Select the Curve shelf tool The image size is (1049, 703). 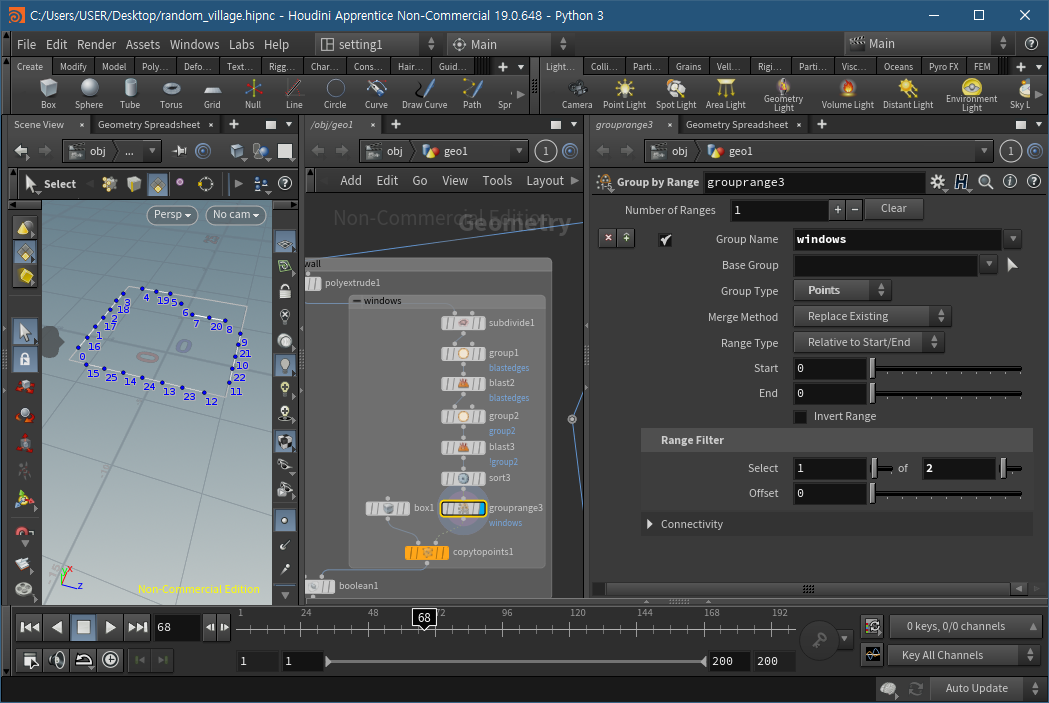[376, 93]
